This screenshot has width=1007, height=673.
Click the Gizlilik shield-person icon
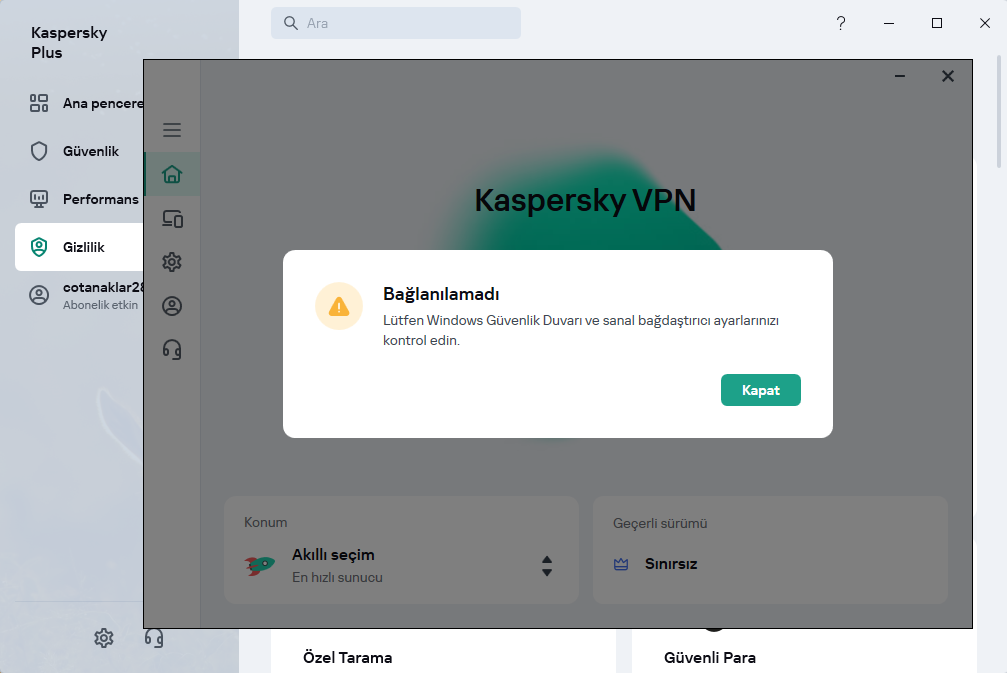39,247
